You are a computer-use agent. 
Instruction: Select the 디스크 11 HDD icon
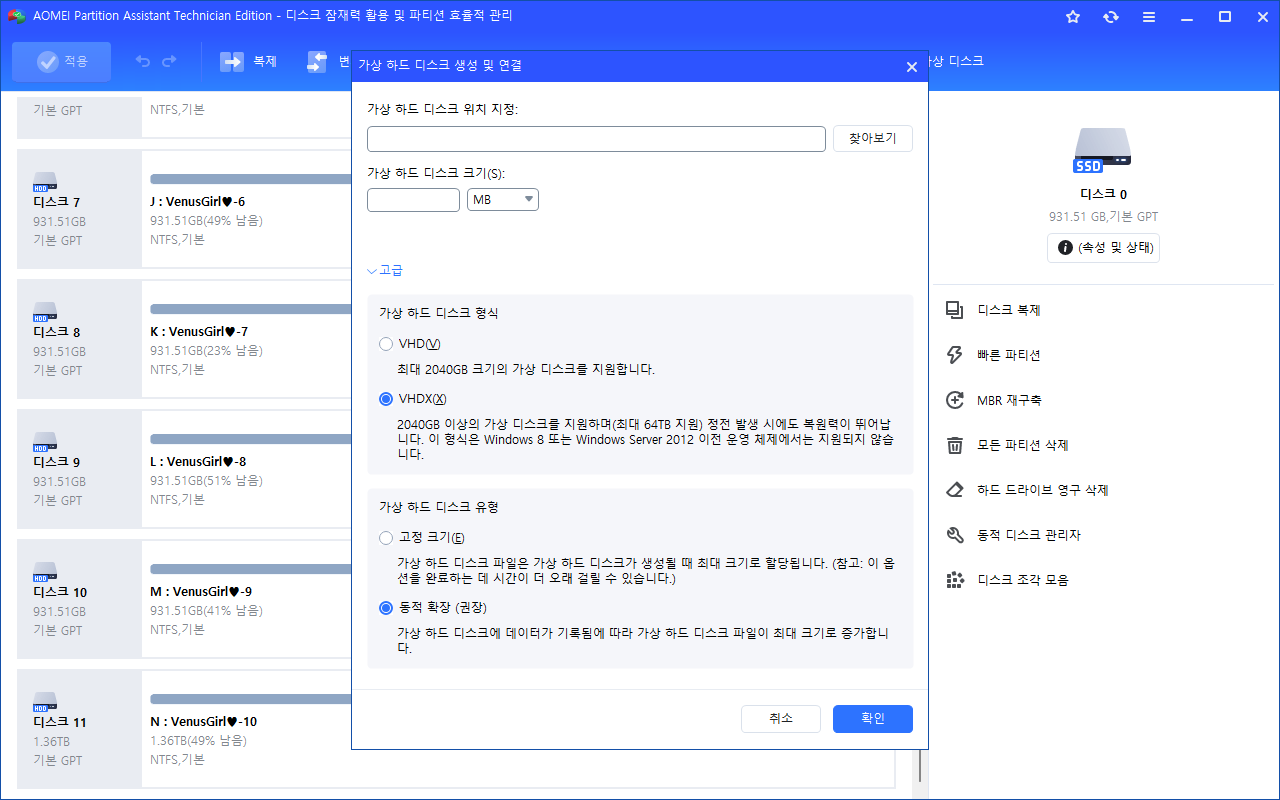[x=45, y=701]
